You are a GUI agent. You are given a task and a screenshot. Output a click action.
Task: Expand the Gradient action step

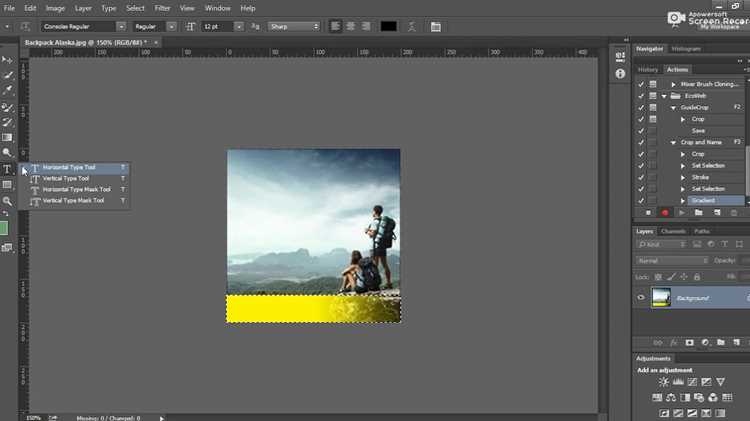(683, 201)
